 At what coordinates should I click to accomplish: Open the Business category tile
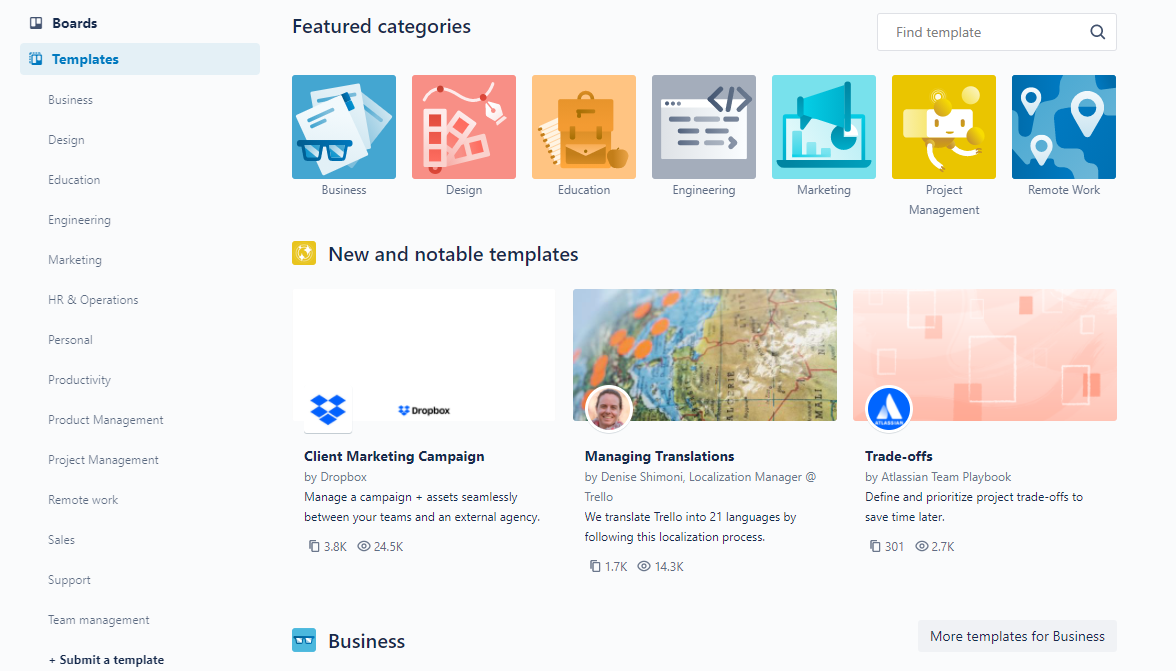pos(344,127)
